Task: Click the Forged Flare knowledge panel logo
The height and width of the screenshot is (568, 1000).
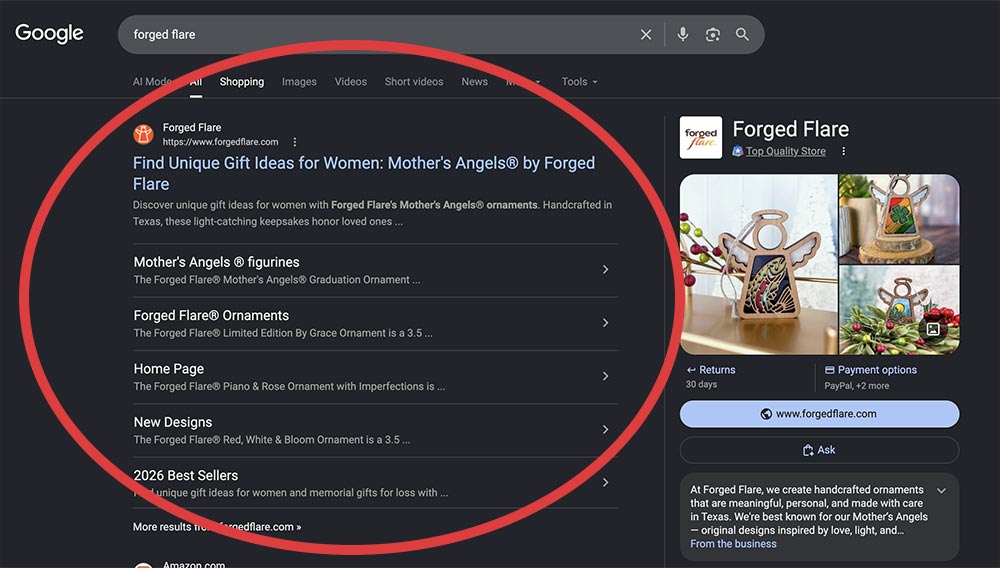Action: [701, 137]
